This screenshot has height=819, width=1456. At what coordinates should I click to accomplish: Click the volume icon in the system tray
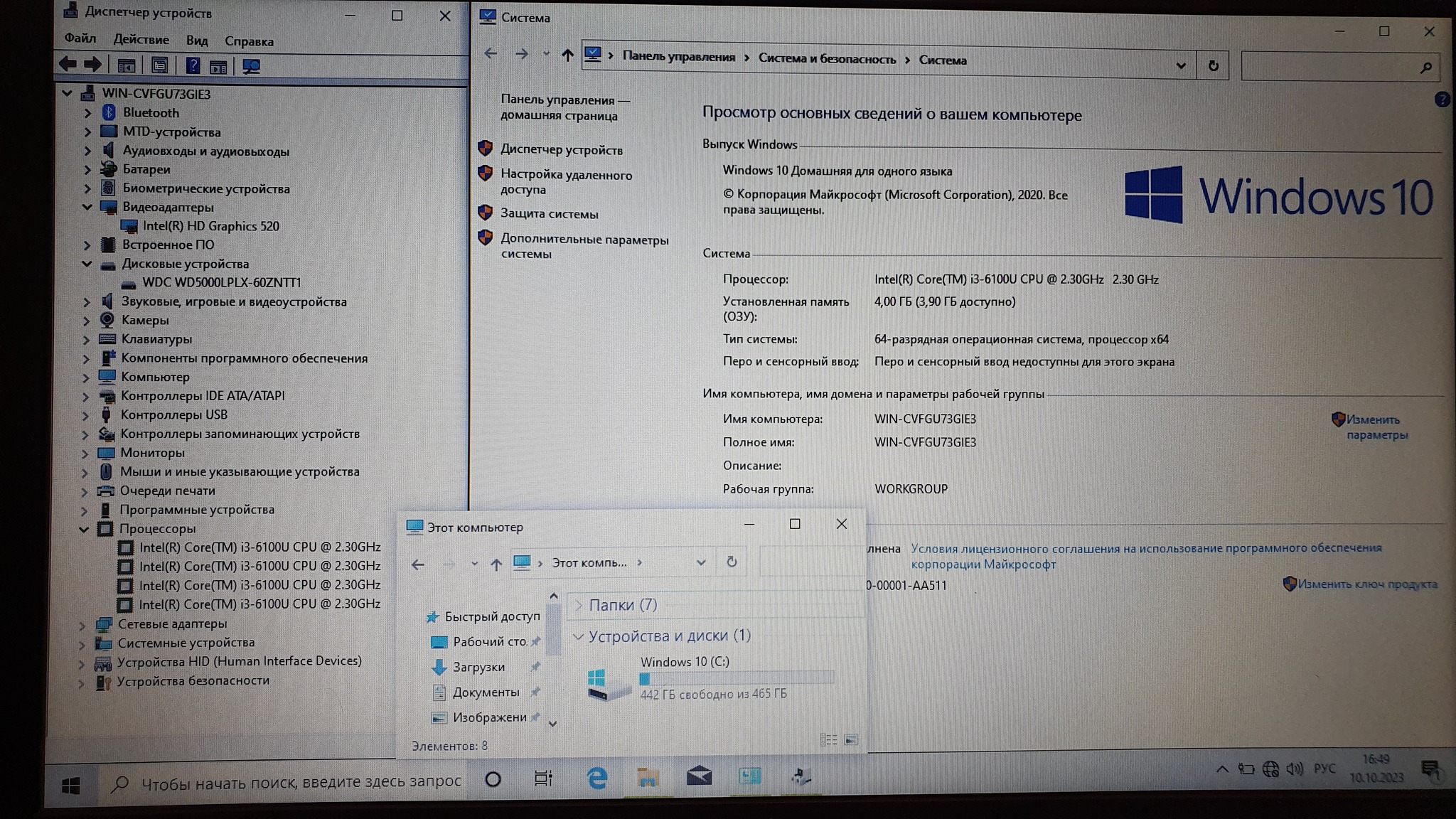pos(1295,769)
